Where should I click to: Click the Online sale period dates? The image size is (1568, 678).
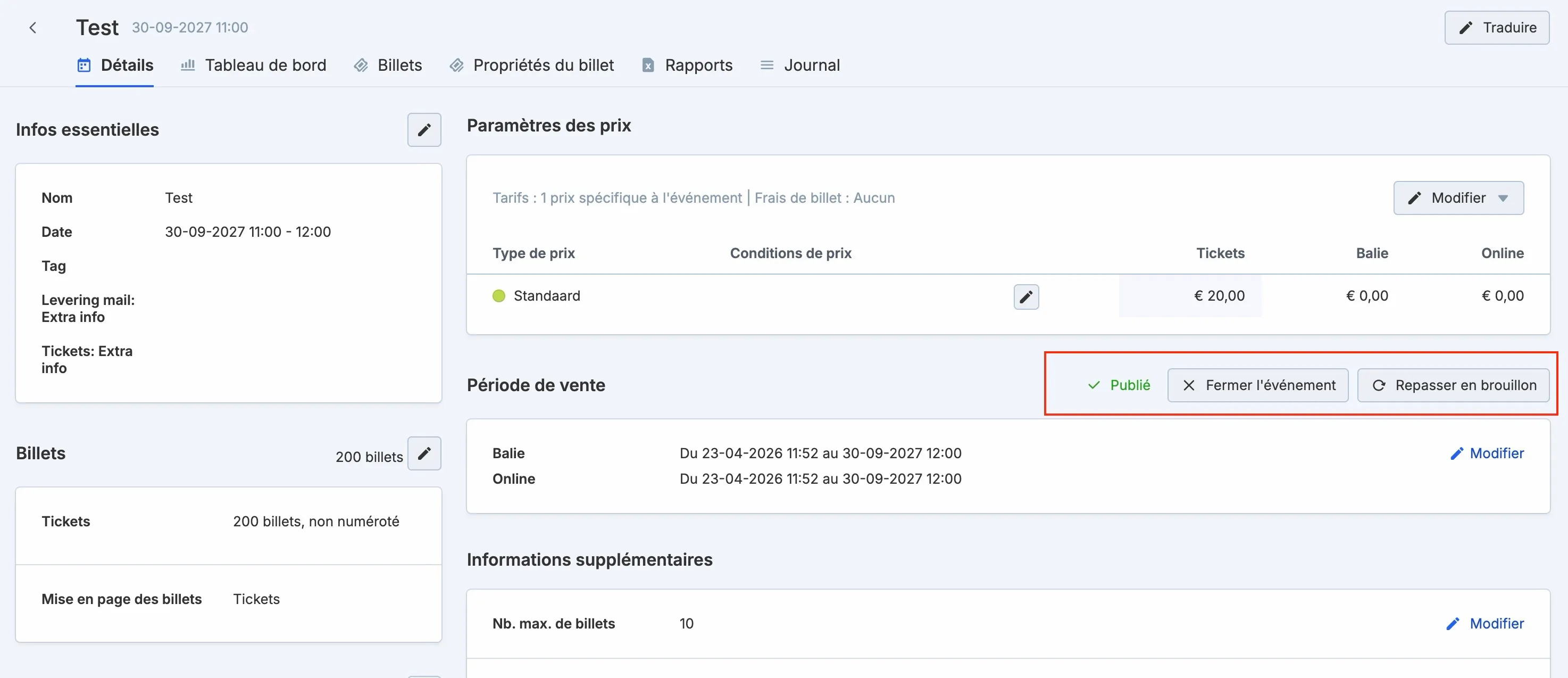tap(821, 479)
